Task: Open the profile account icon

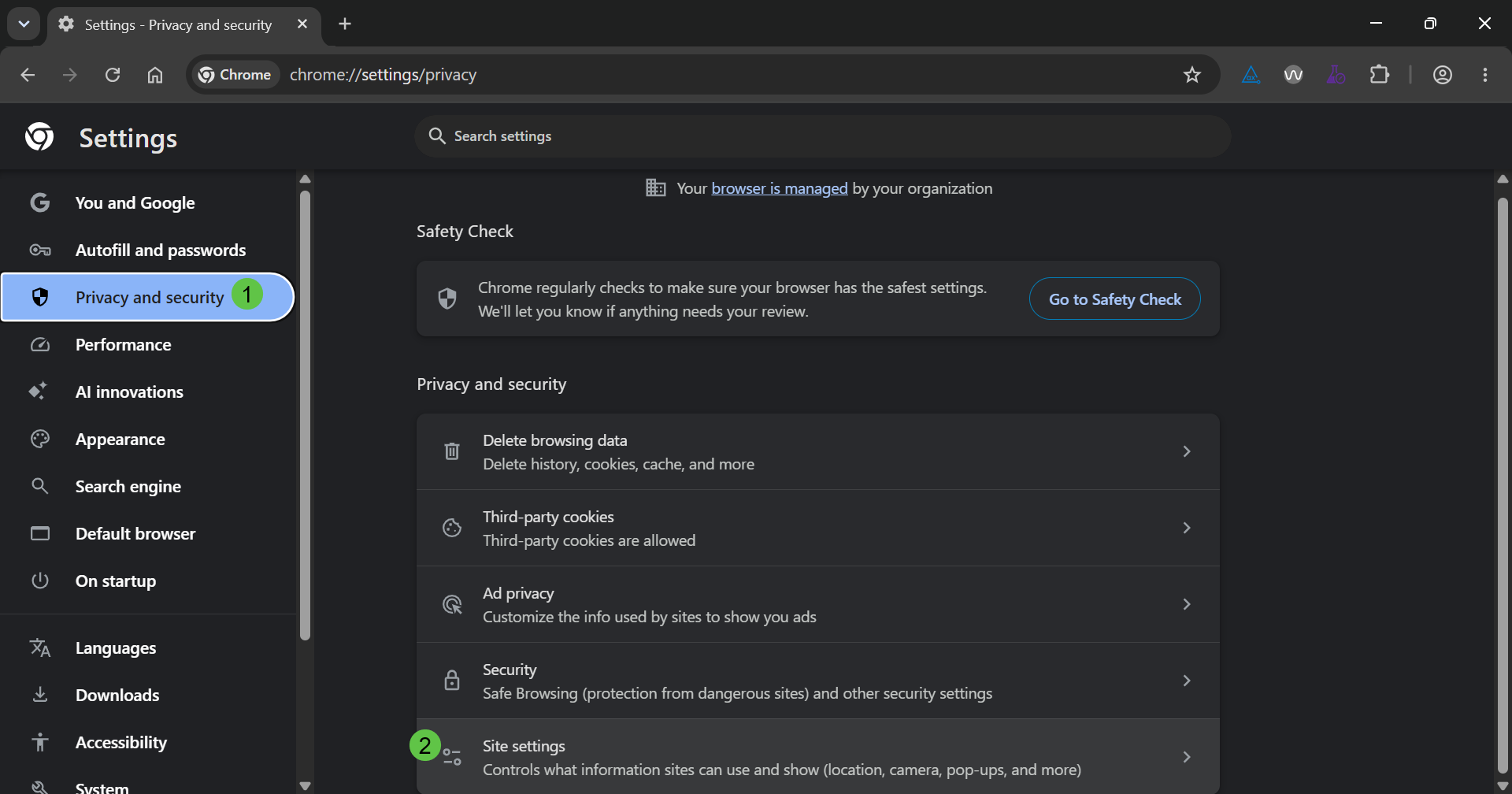Action: tap(1443, 75)
